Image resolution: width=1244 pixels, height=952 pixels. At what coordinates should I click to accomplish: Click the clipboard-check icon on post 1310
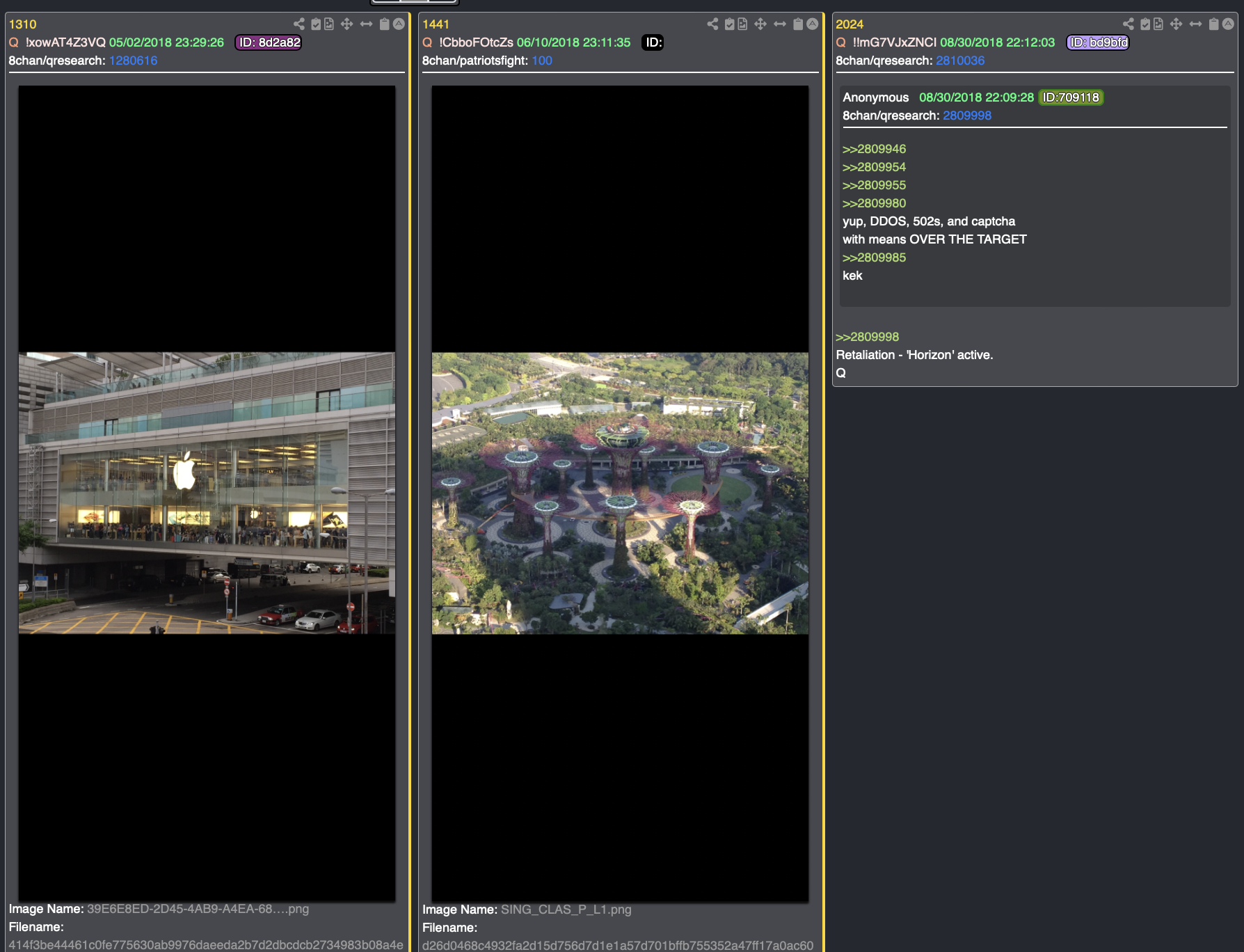point(316,24)
